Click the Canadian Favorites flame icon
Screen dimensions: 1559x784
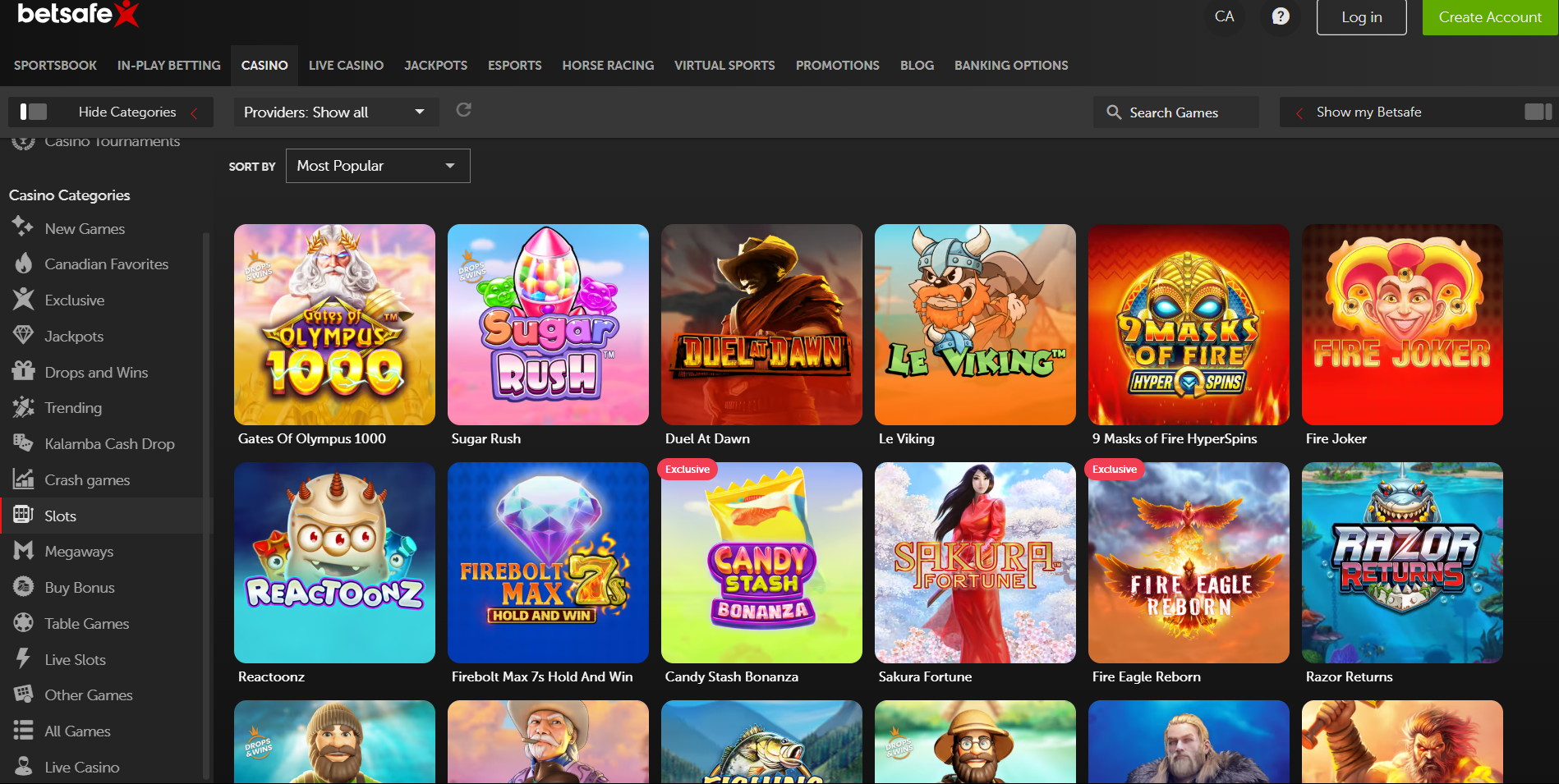23,264
